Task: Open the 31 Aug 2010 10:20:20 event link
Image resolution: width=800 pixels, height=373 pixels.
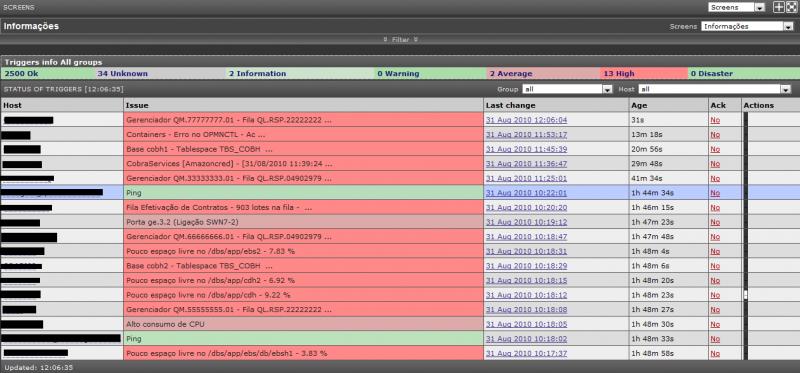Action: click(x=526, y=208)
